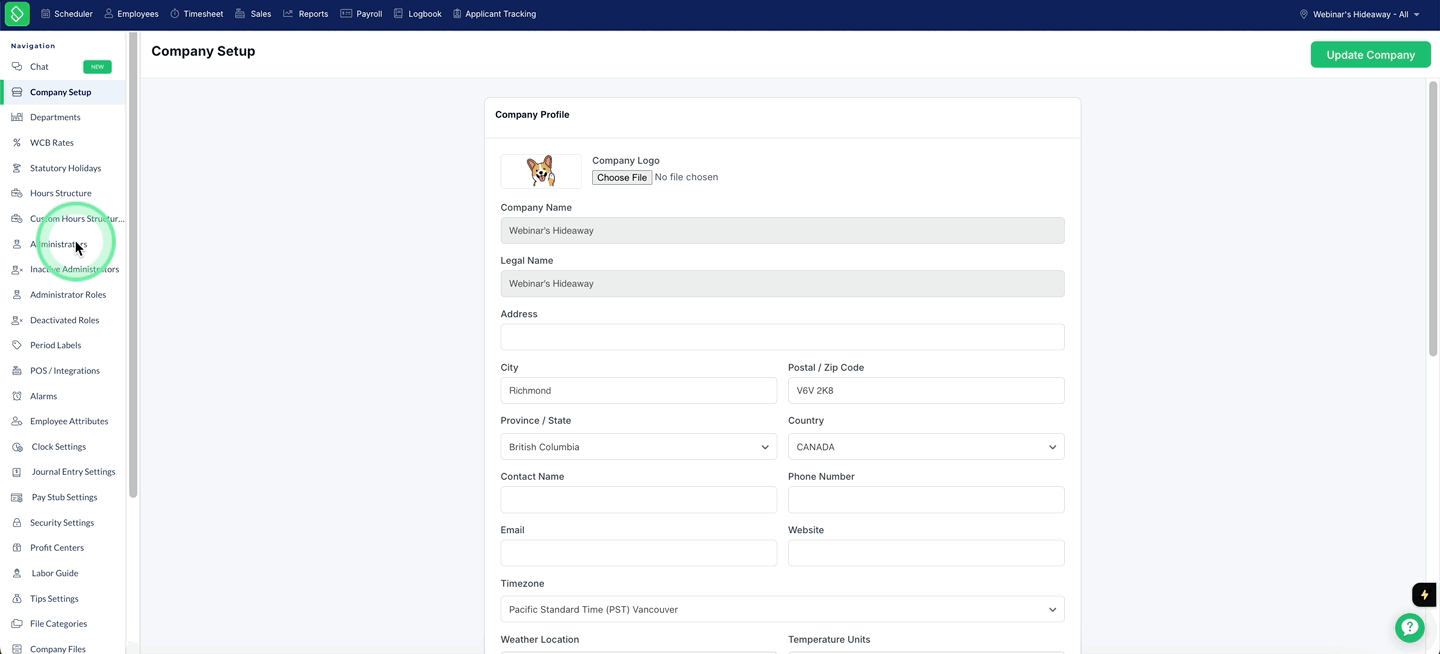Image resolution: width=1440 pixels, height=654 pixels.
Task: Go to Administrator Roles in sidebar
Action: coord(68,295)
